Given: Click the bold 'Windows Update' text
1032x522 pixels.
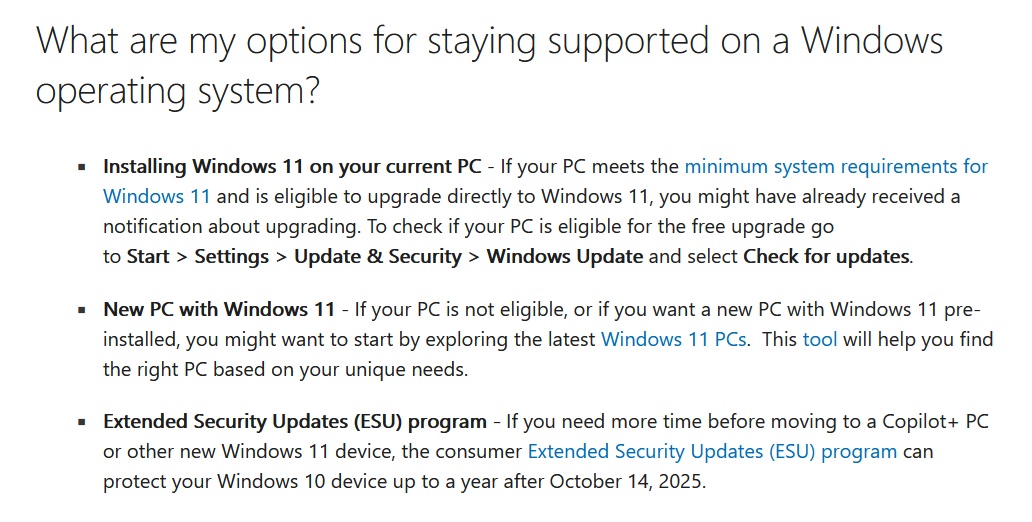Looking at the screenshot, I should [565, 256].
